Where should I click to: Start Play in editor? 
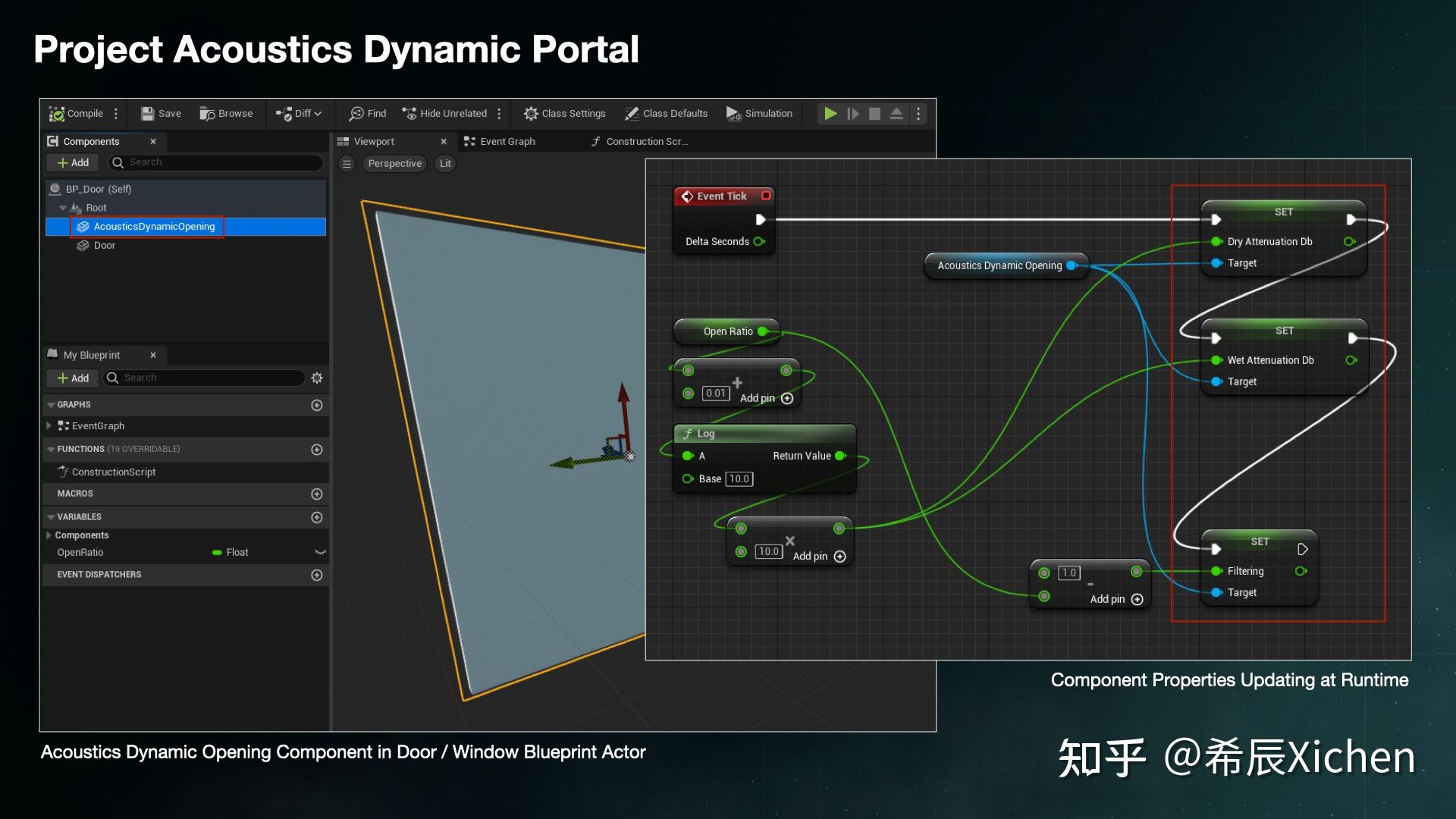coord(830,113)
